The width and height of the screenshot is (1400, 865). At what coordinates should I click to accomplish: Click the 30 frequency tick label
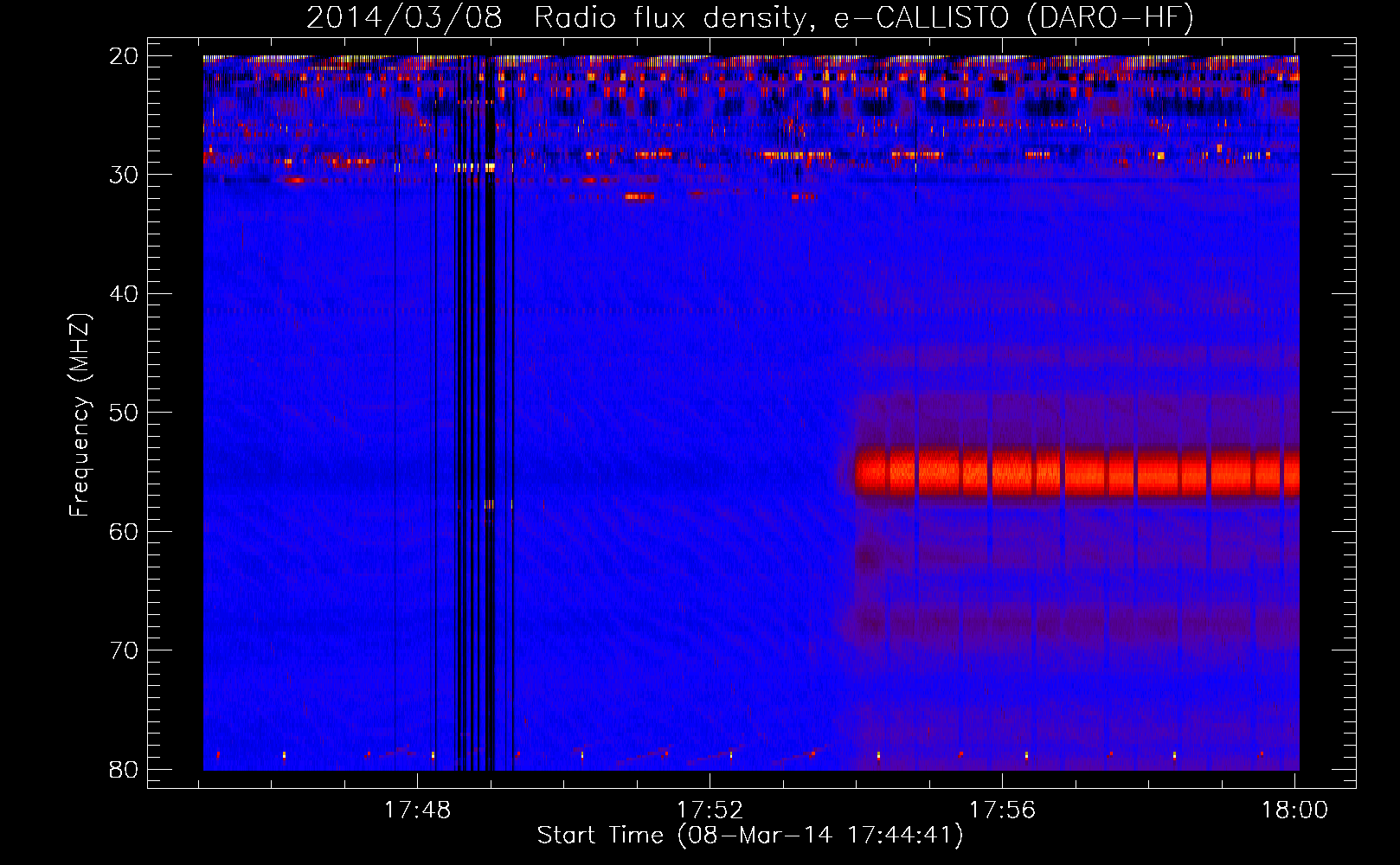pyautogui.click(x=124, y=175)
